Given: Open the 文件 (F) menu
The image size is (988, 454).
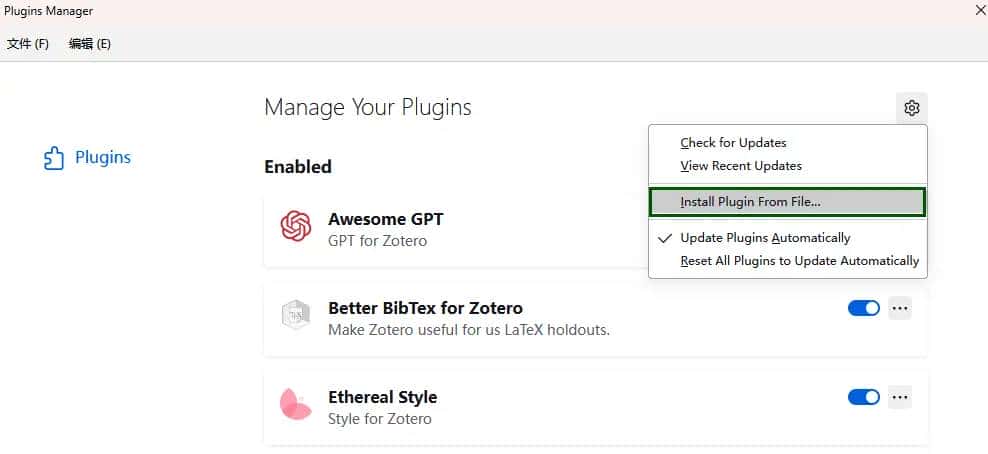Looking at the screenshot, I should pyautogui.click(x=28, y=44).
